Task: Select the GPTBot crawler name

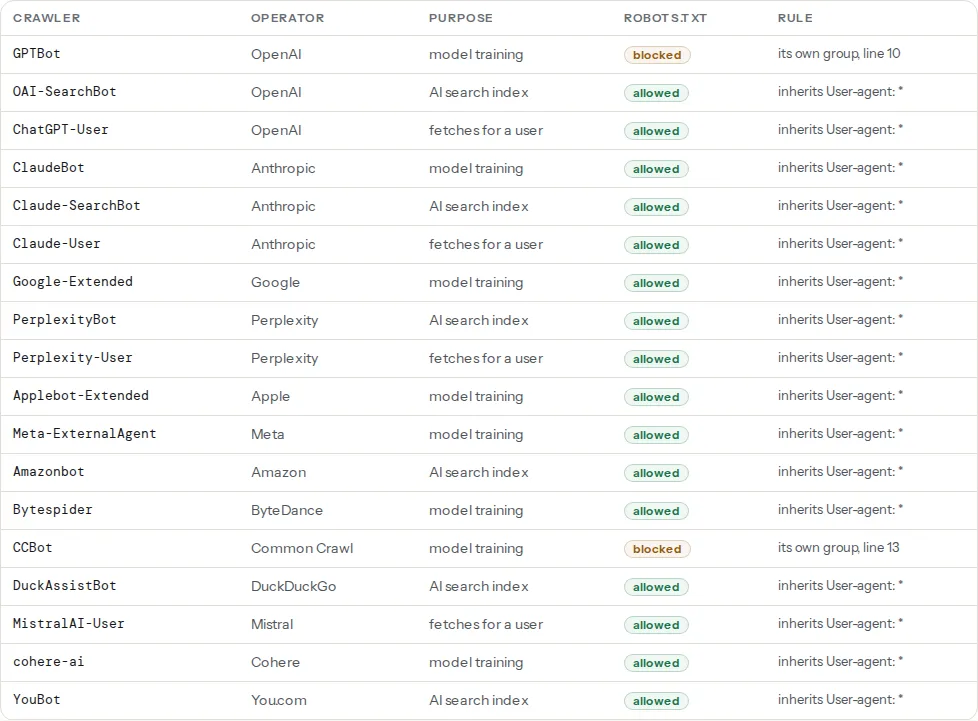Action: [37, 54]
